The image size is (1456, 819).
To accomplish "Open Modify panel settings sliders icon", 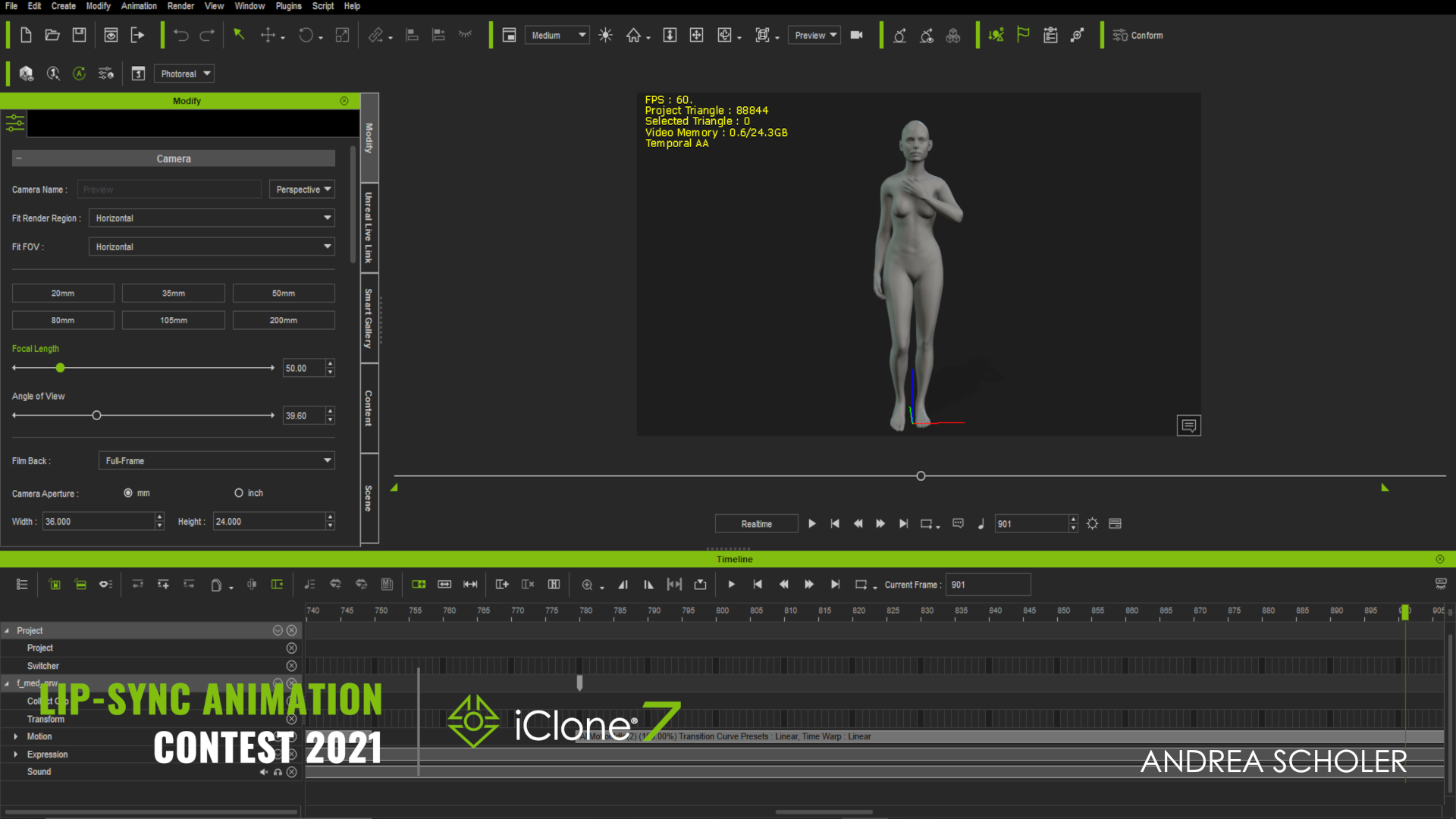I will (x=14, y=123).
